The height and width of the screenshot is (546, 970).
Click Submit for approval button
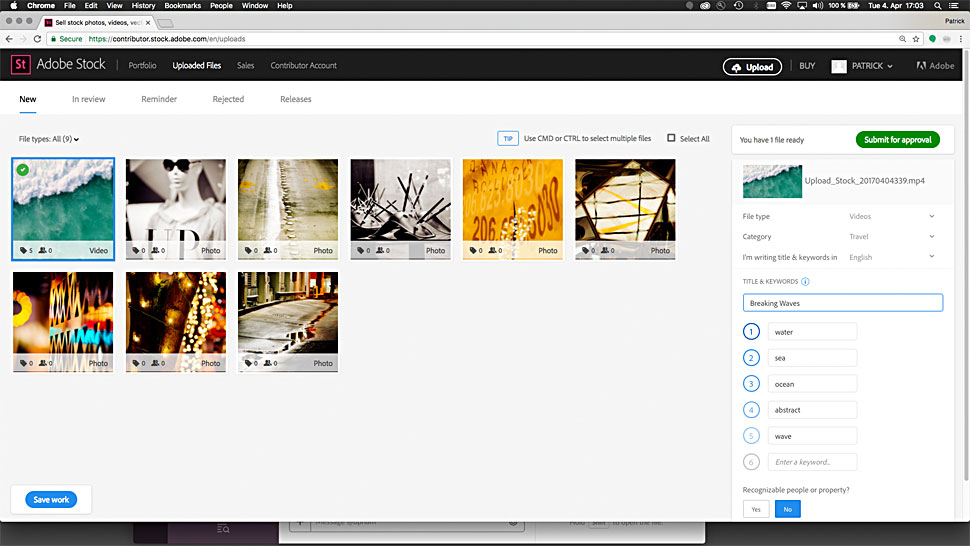[898, 140]
